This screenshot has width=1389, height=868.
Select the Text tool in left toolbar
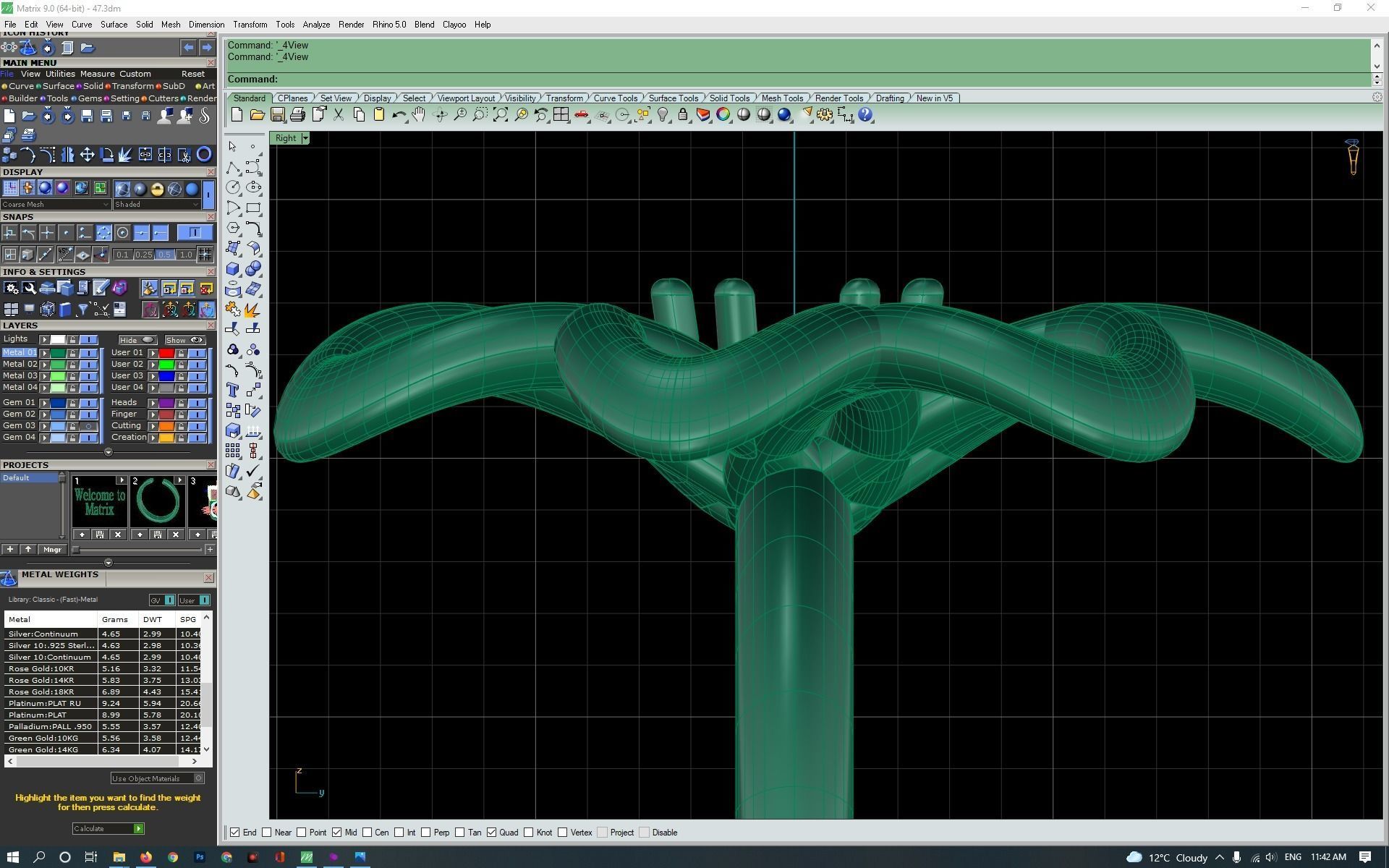click(233, 391)
